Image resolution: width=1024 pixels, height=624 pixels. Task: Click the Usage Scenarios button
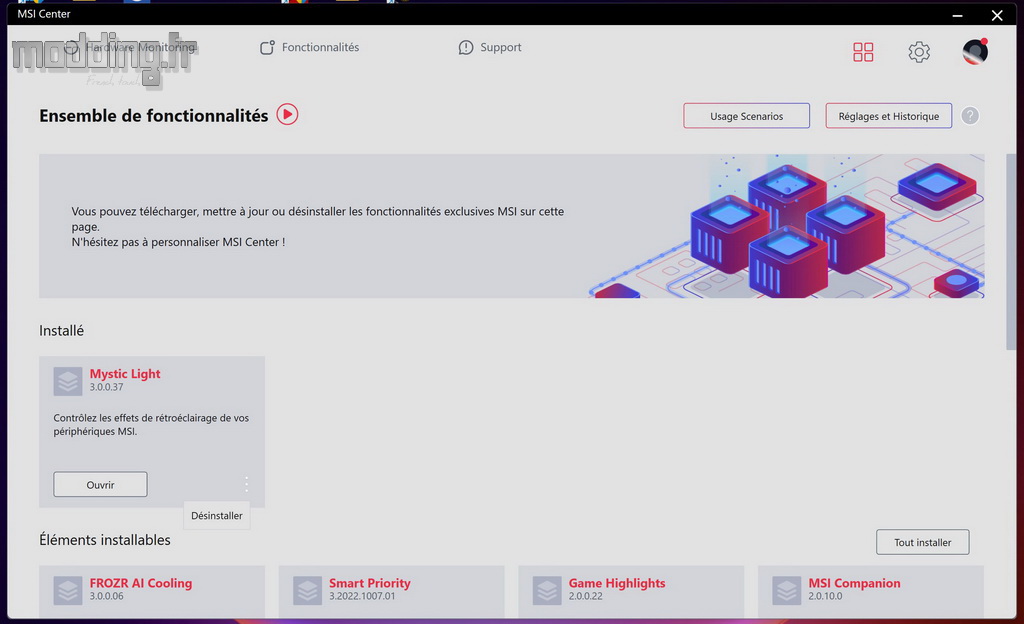pos(746,116)
